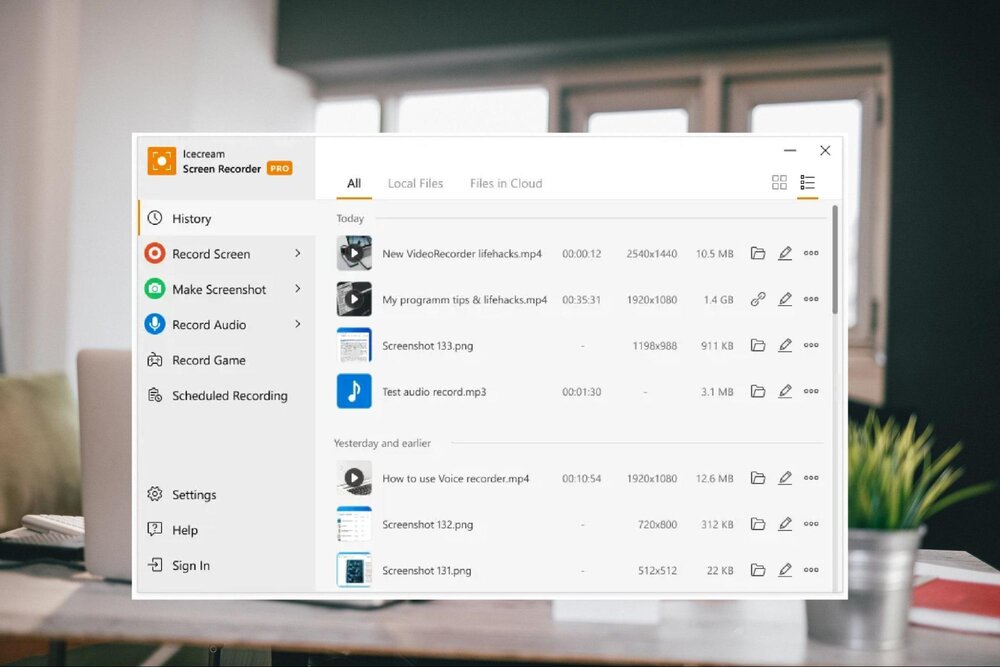
Task: Click the Make Screenshot camera icon
Action: click(x=155, y=289)
